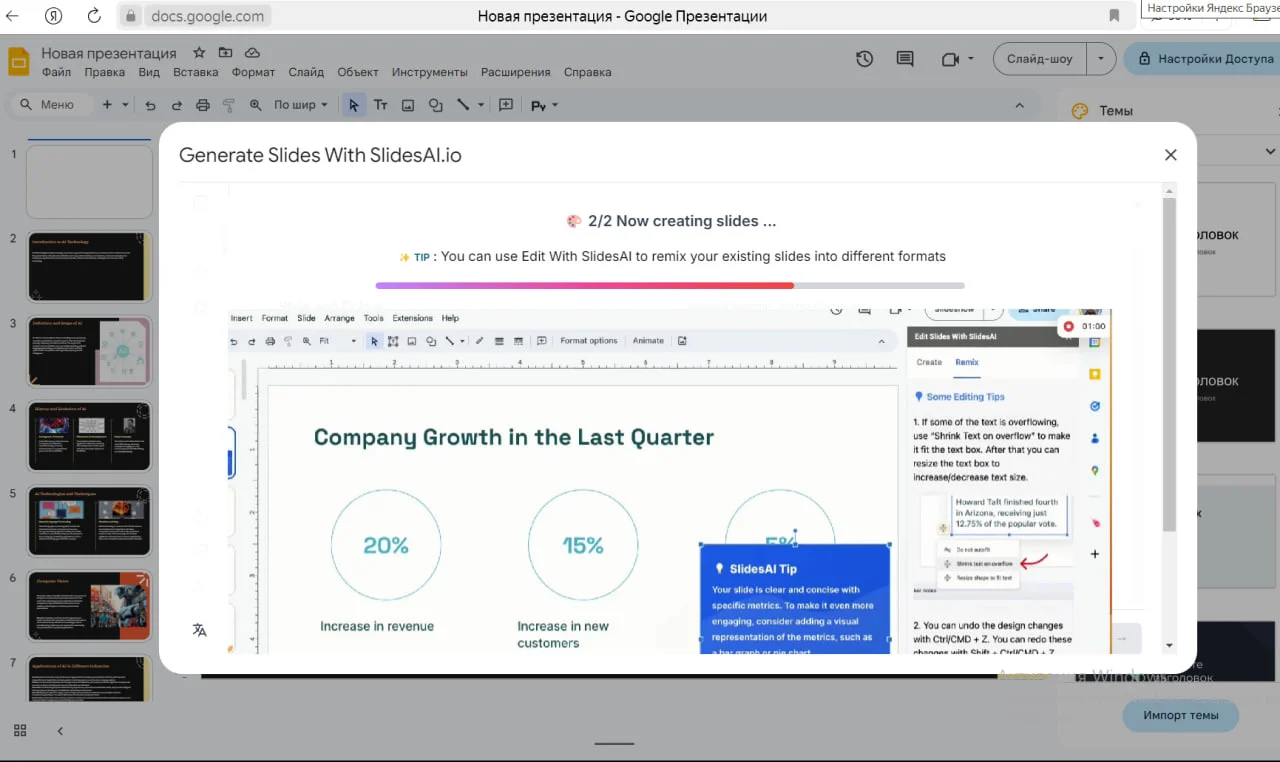Expand the Слайд-шоу dropdown arrow
Image resolution: width=1280 pixels, height=762 pixels.
(x=1101, y=59)
